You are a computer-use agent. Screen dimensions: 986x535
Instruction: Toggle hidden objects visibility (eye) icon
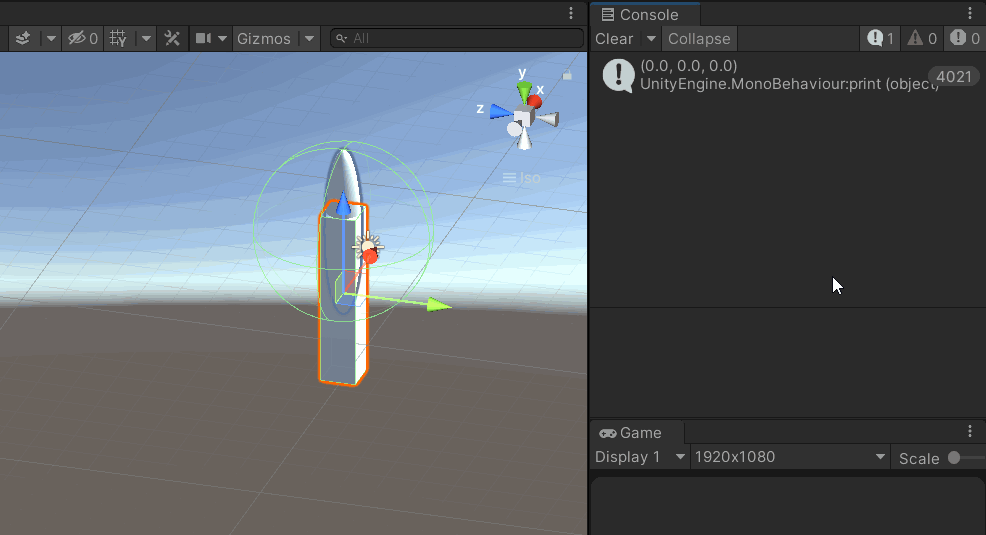(82, 38)
